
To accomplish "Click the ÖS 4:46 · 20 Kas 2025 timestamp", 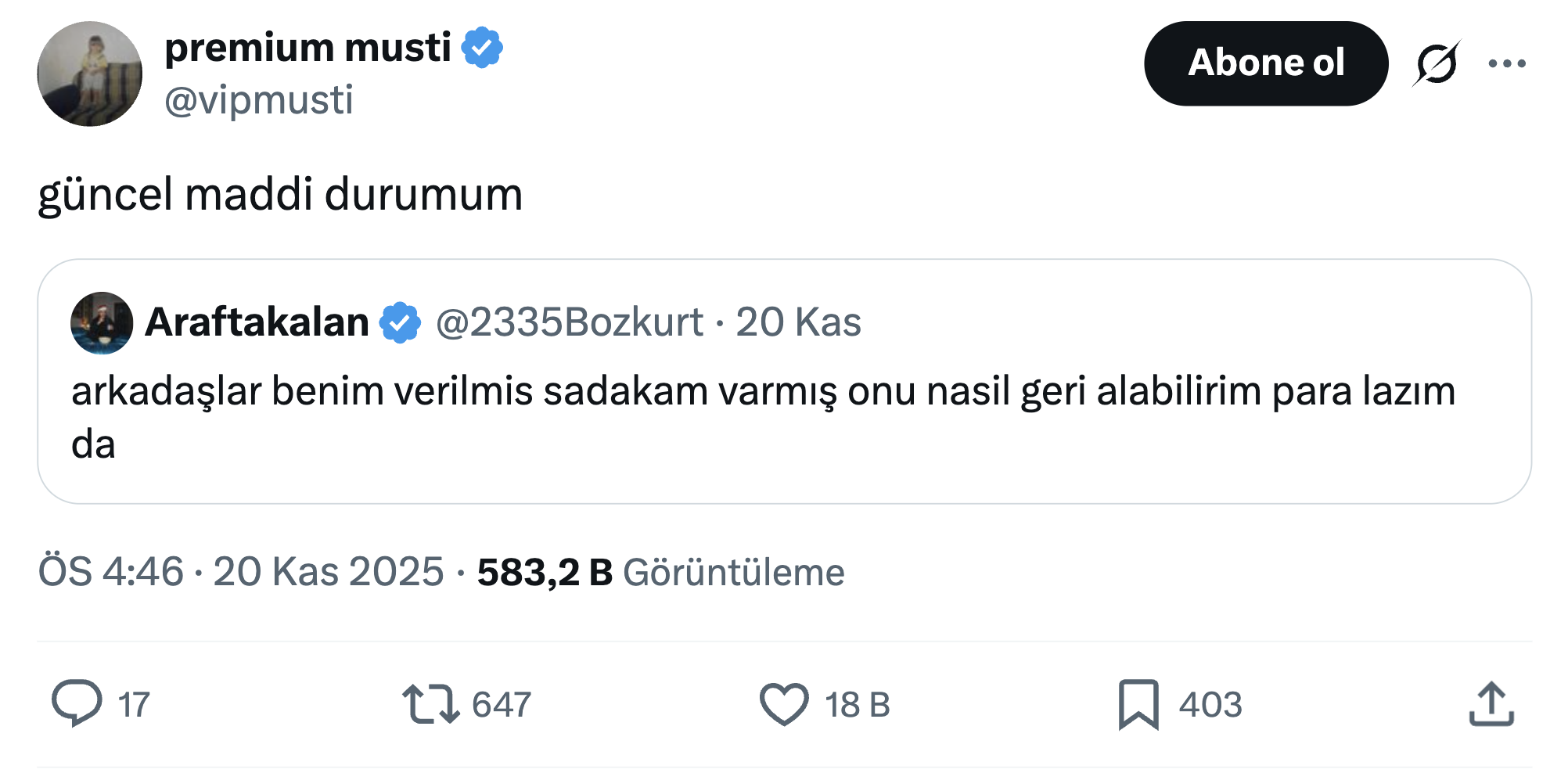I will click(241, 571).
